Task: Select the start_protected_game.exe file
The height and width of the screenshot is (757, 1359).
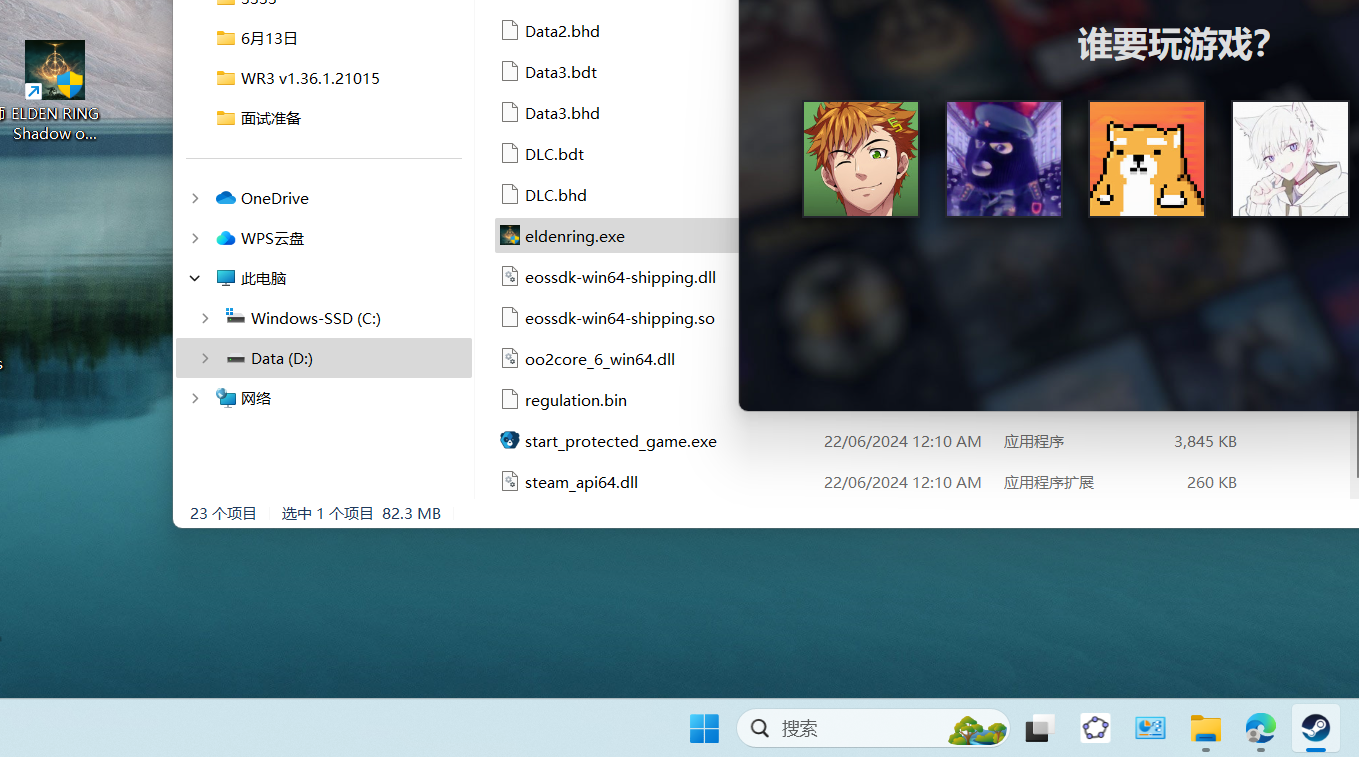Action: click(620, 441)
